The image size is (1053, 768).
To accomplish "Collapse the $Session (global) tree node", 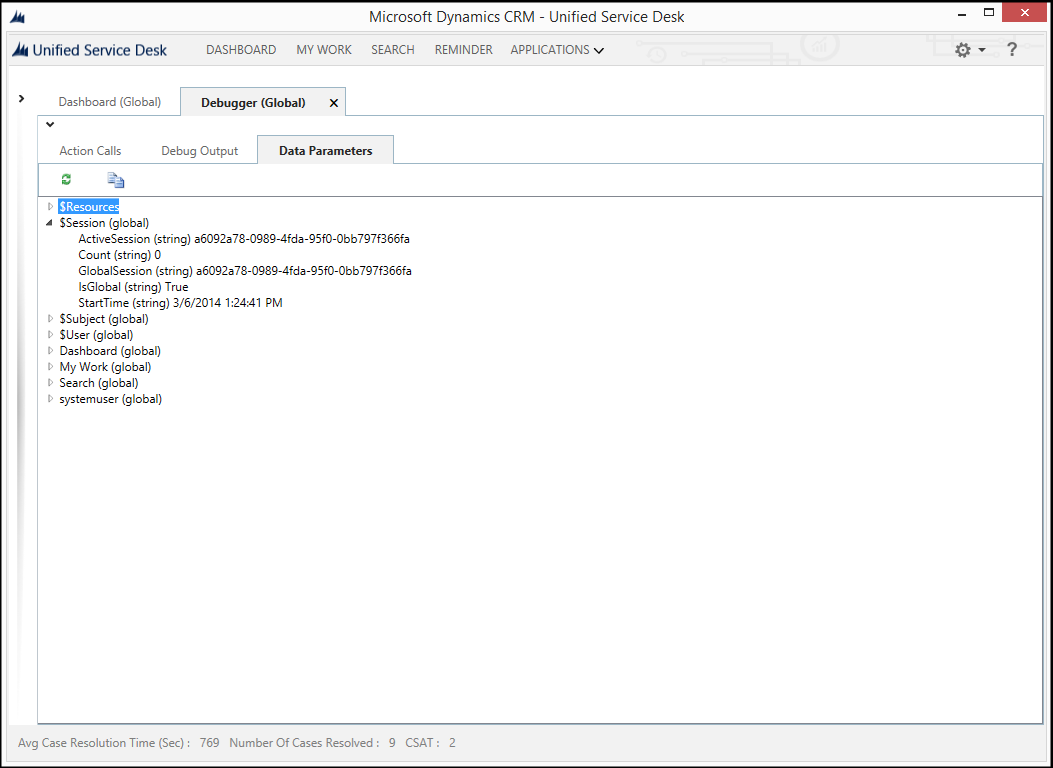I will tap(50, 222).
